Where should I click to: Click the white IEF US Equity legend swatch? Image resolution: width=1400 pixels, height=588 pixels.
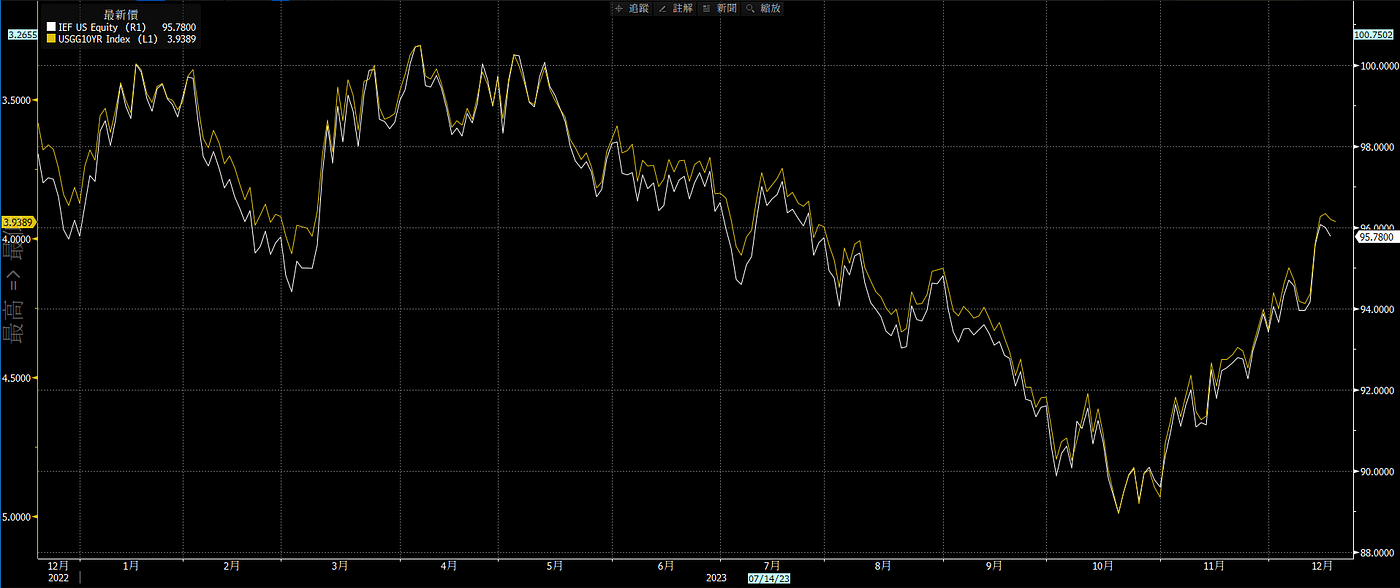(51, 27)
